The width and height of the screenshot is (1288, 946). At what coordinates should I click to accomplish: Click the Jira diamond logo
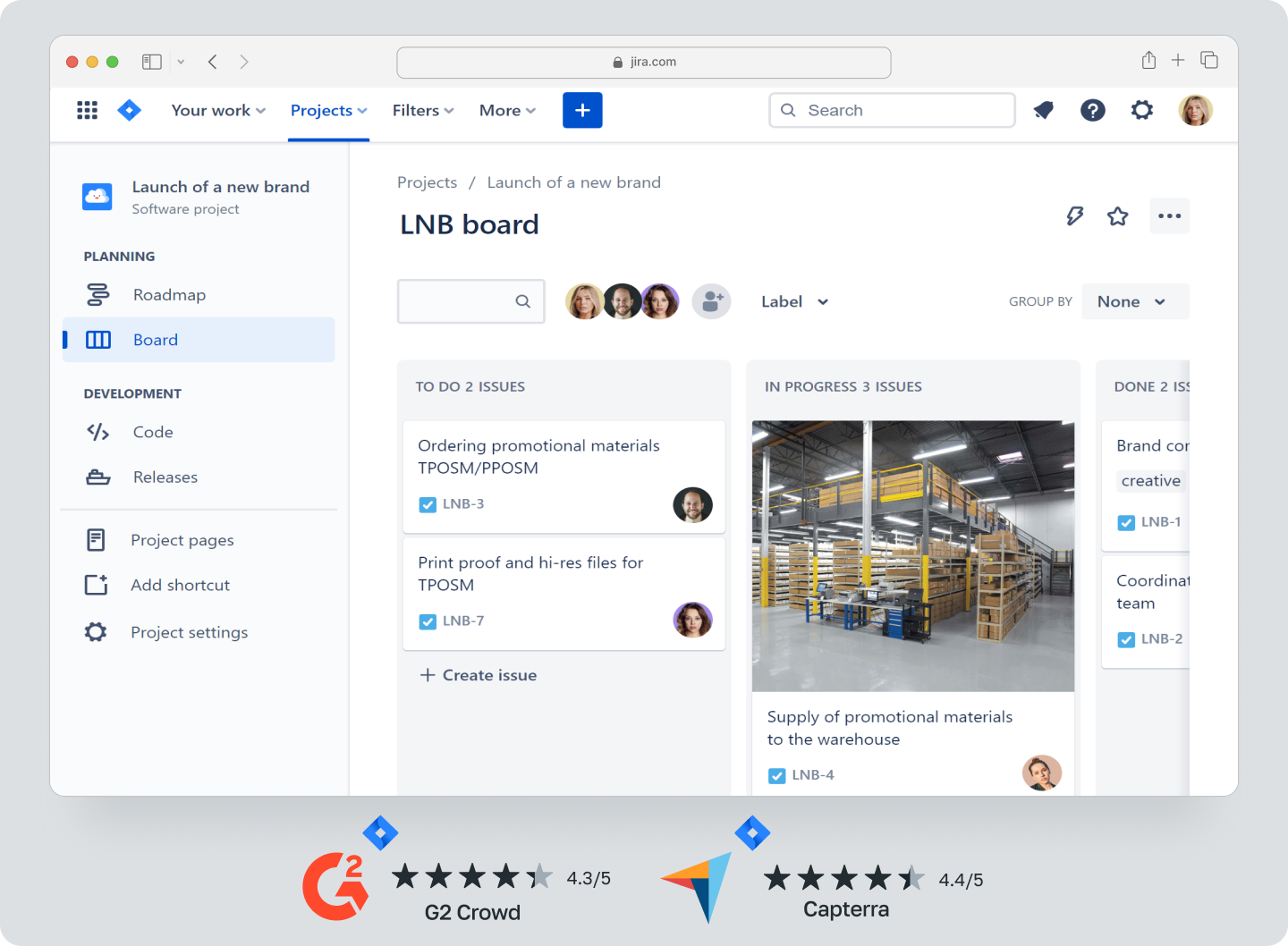click(130, 110)
